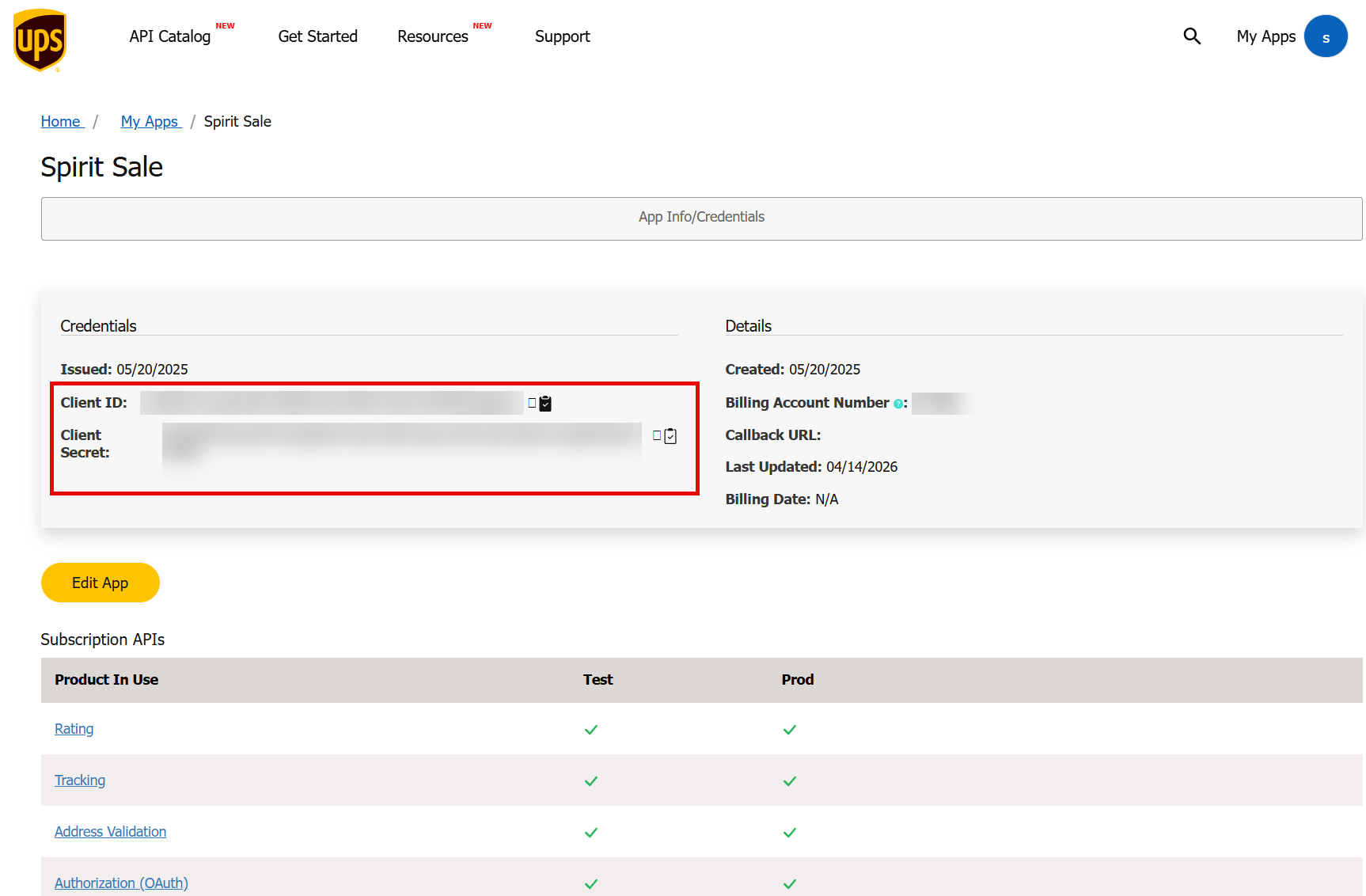This screenshot has width=1366, height=896.
Task: Open the Authorization (OAuth) link
Action: tap(121, 883)
